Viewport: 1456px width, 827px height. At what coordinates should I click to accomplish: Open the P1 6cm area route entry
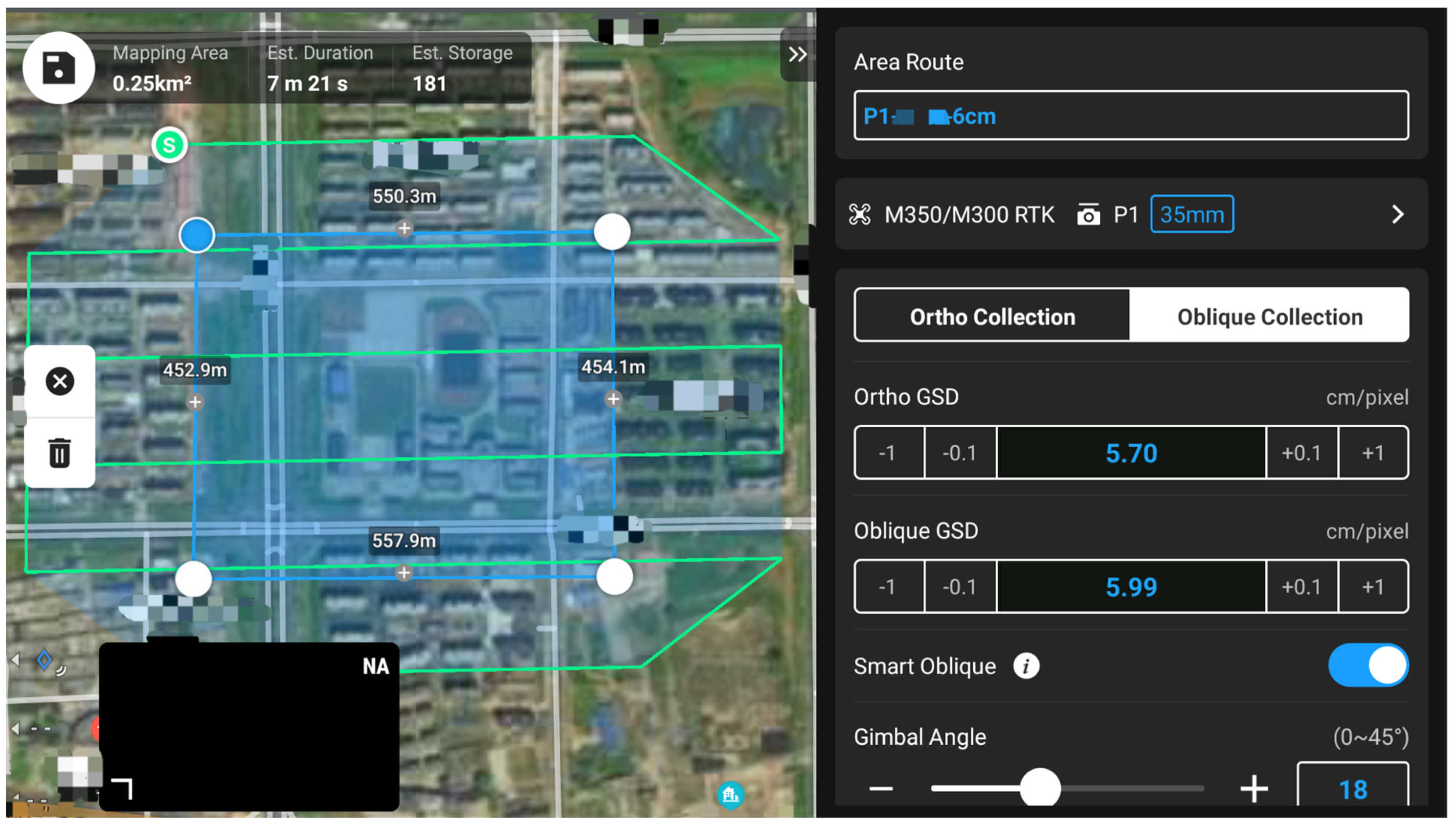(x=1130, y=116)
